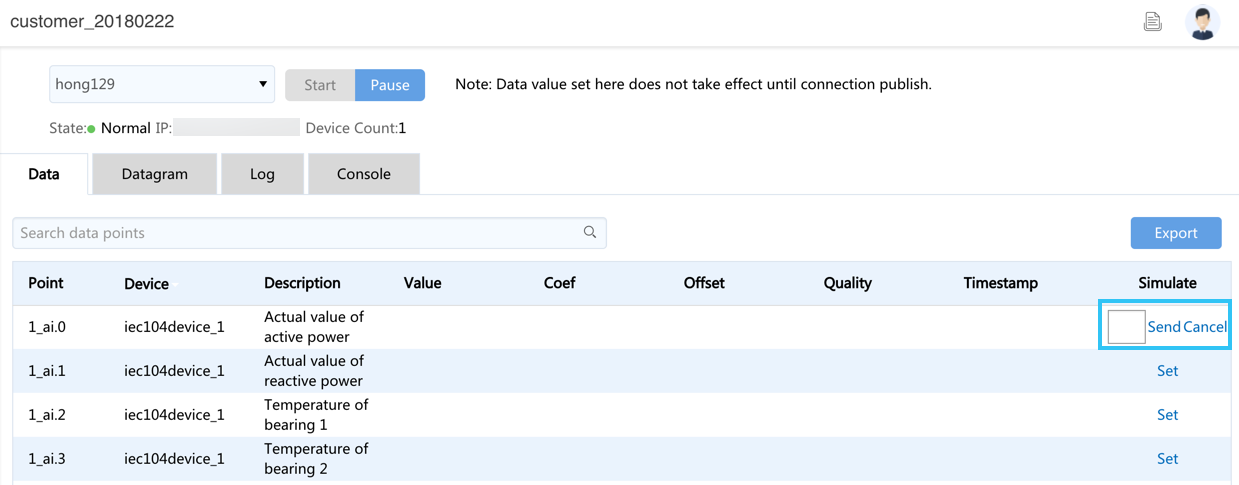Screen dimensions: 1239x485
Task: Click the Timestamp column header
Action: click(1001, 283)
